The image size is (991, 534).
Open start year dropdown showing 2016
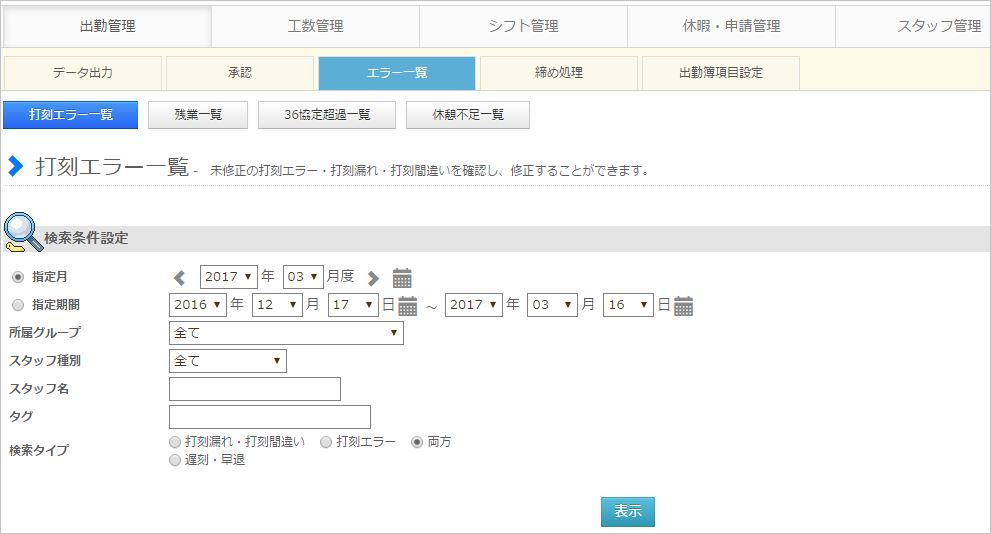[x=198, y=305]
